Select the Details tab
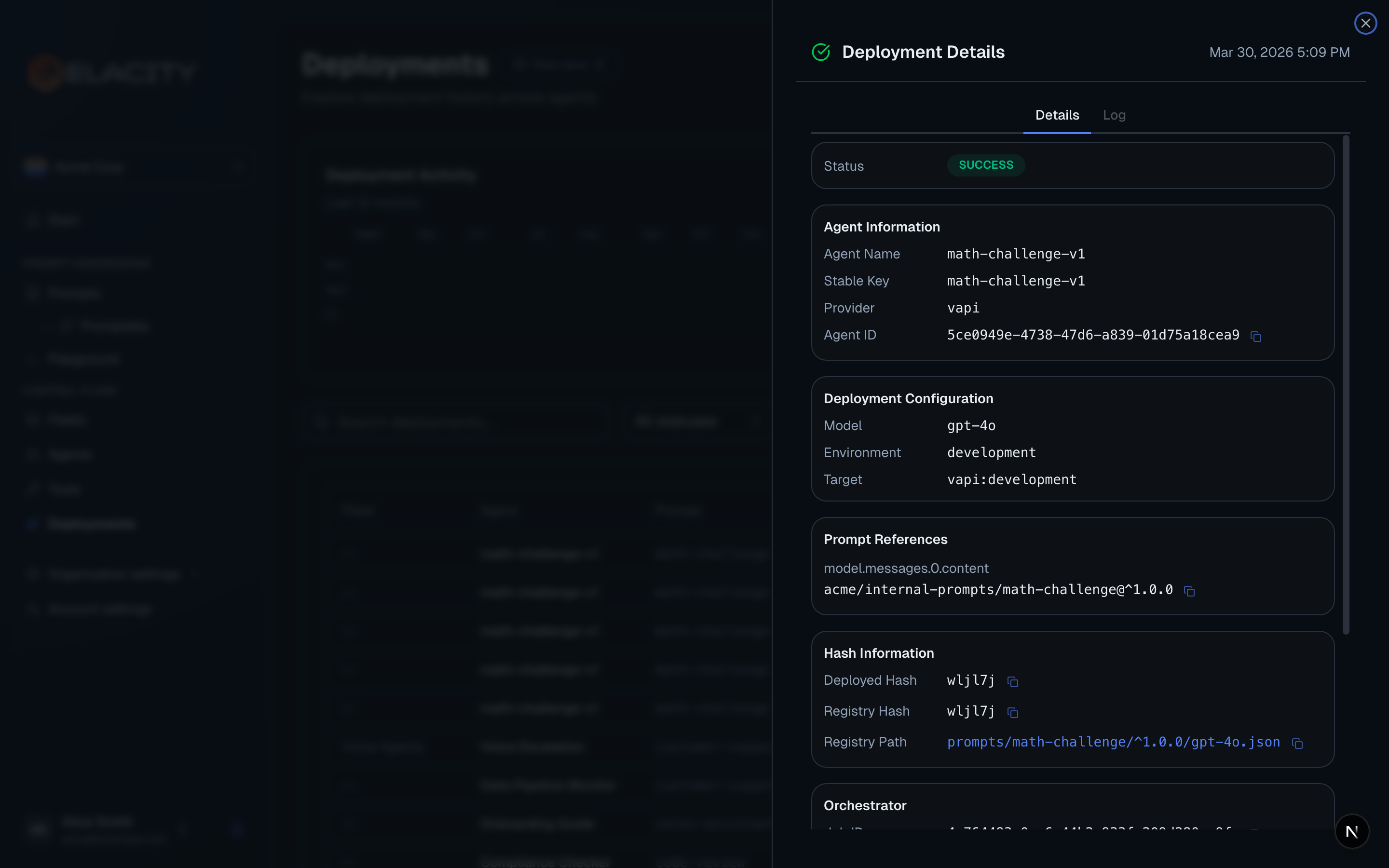The image size is (1389, 868). click(x=1057, y=115)
